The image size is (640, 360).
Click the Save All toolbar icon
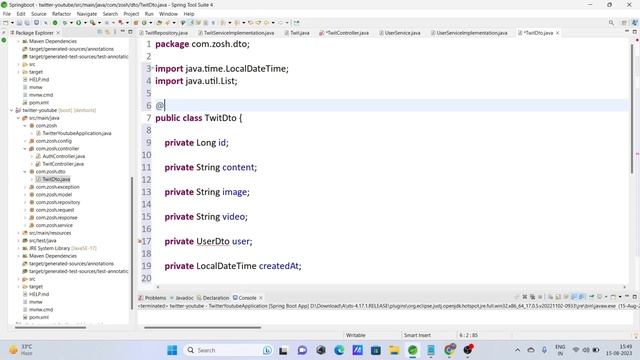[27, 23]
